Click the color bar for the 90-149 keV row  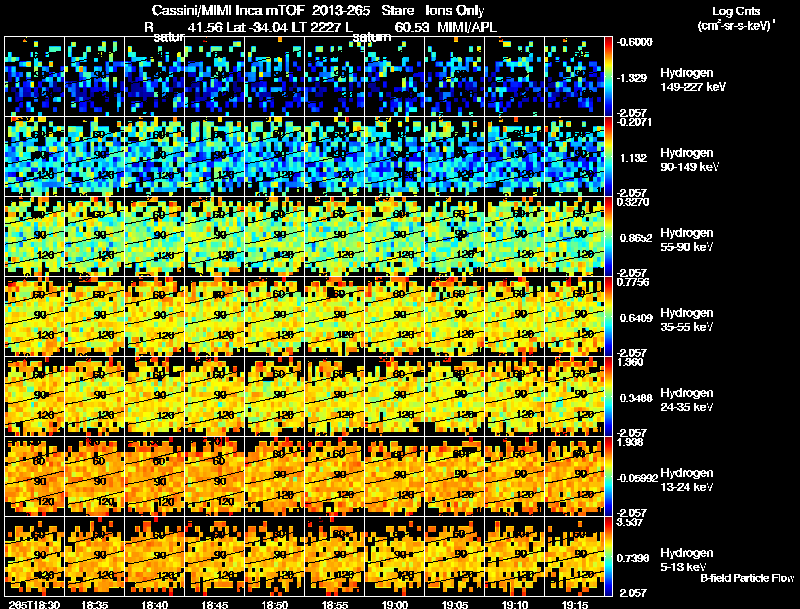(609, 157)
